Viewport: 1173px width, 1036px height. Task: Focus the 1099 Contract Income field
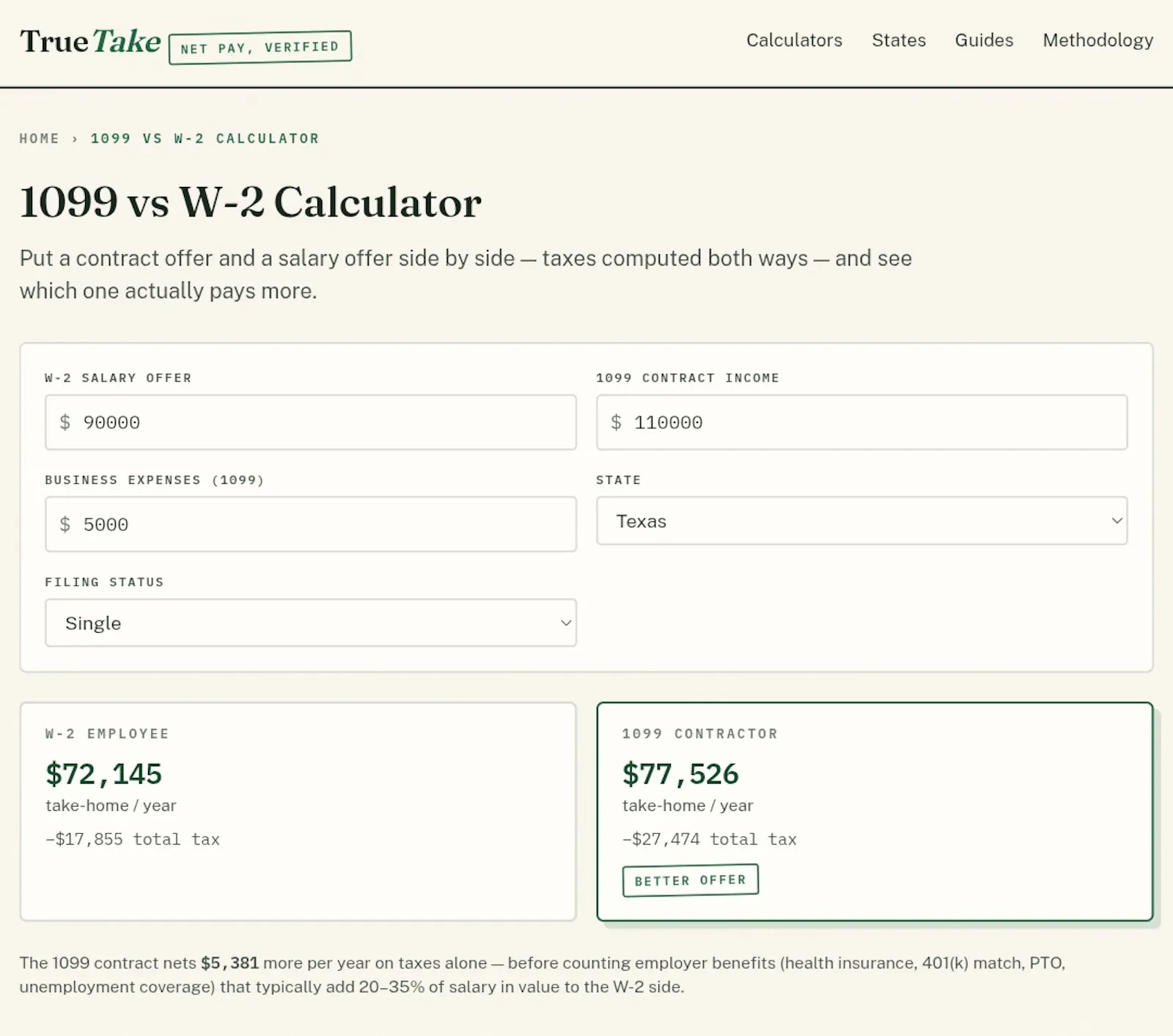pos(862,422)
